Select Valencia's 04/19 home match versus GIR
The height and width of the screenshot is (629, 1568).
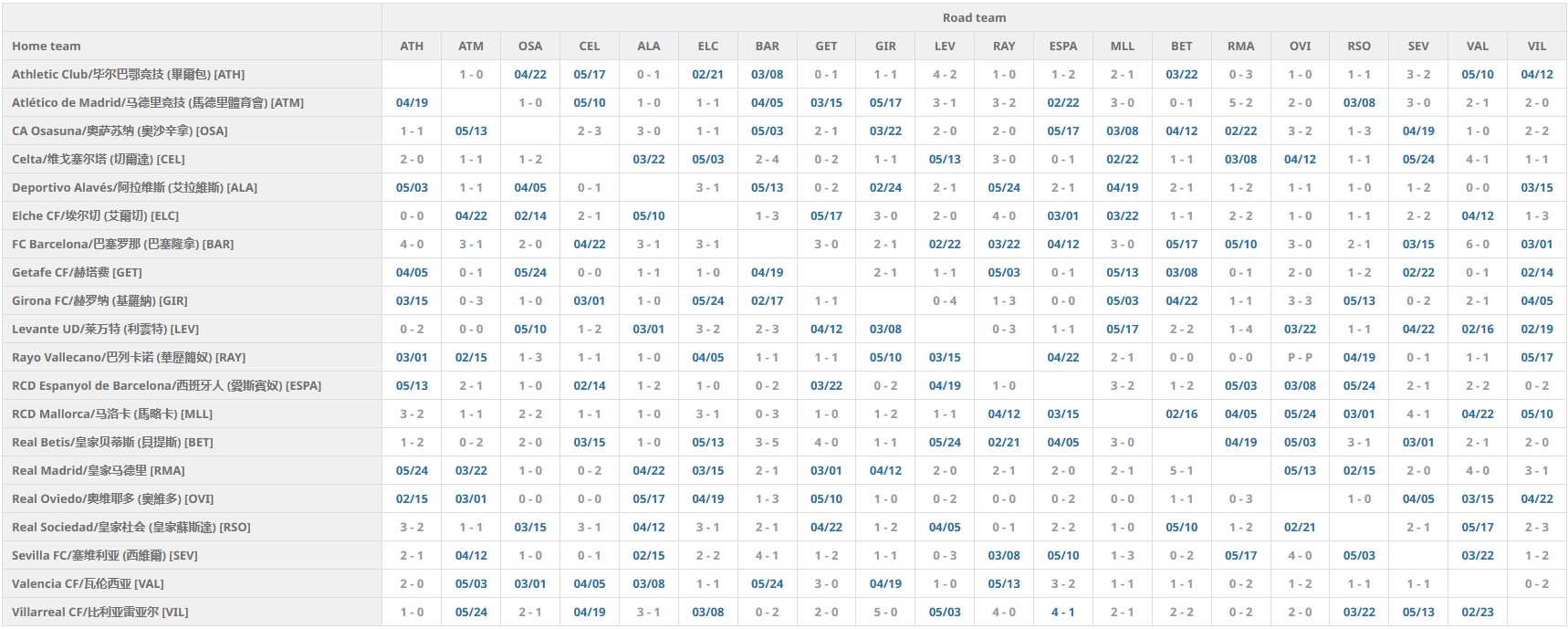[885, 584]
